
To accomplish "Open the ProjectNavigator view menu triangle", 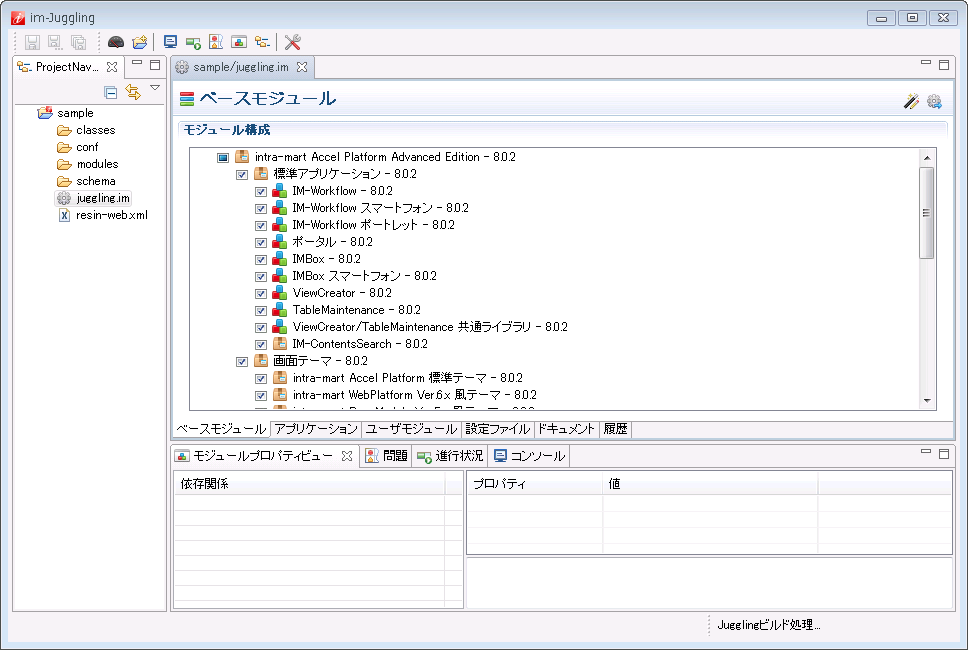I will tap(155, 88).
